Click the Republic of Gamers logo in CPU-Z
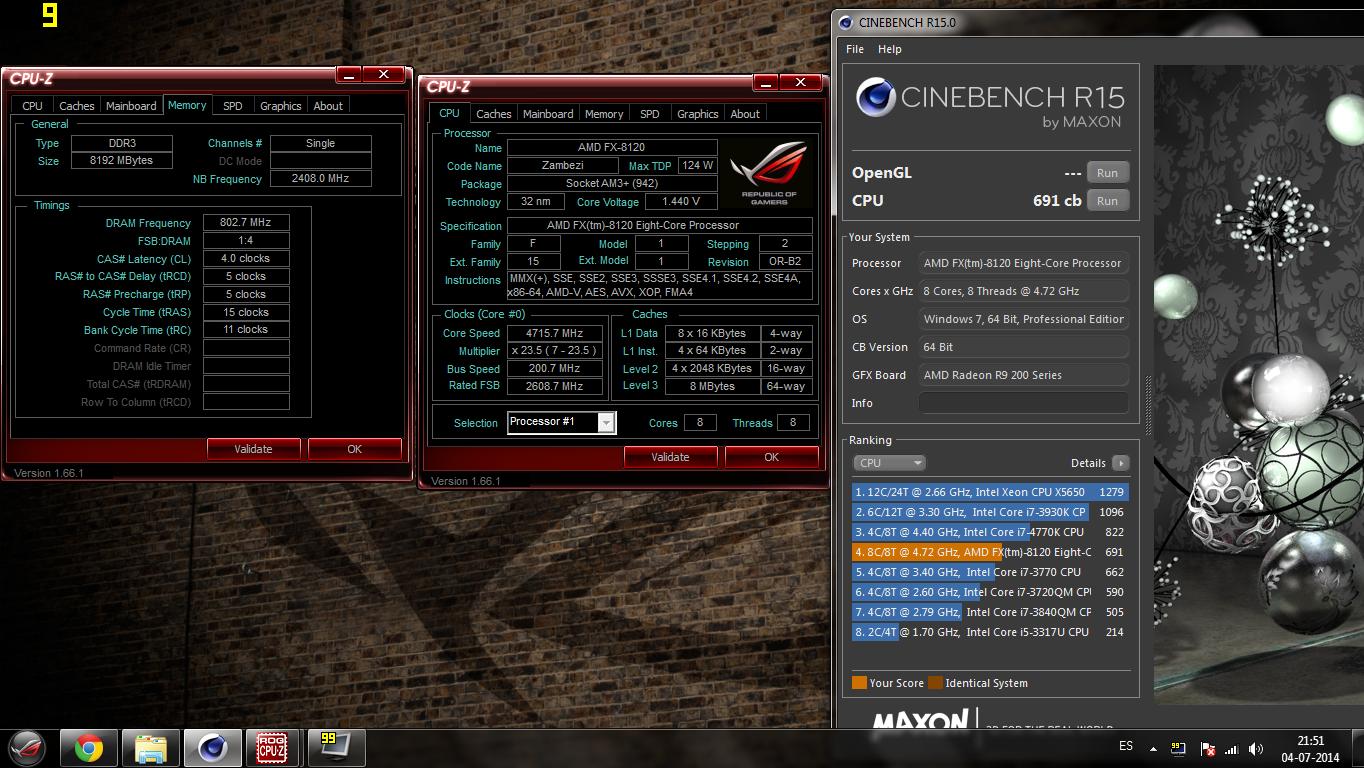The height and width of the screenshot is (768, 1364). (769, 172)
